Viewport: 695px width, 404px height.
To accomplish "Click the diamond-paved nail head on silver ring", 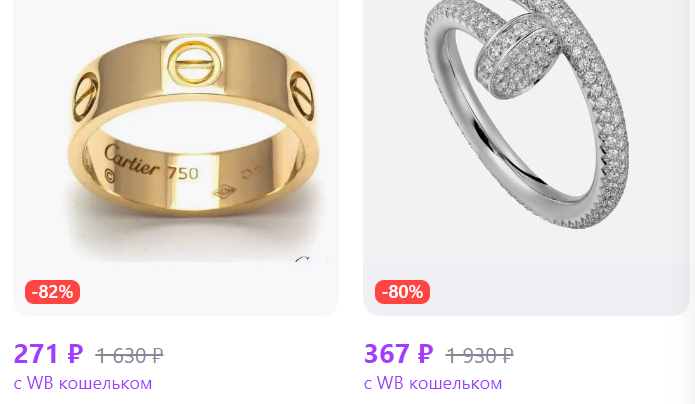I will click(519, 56).
